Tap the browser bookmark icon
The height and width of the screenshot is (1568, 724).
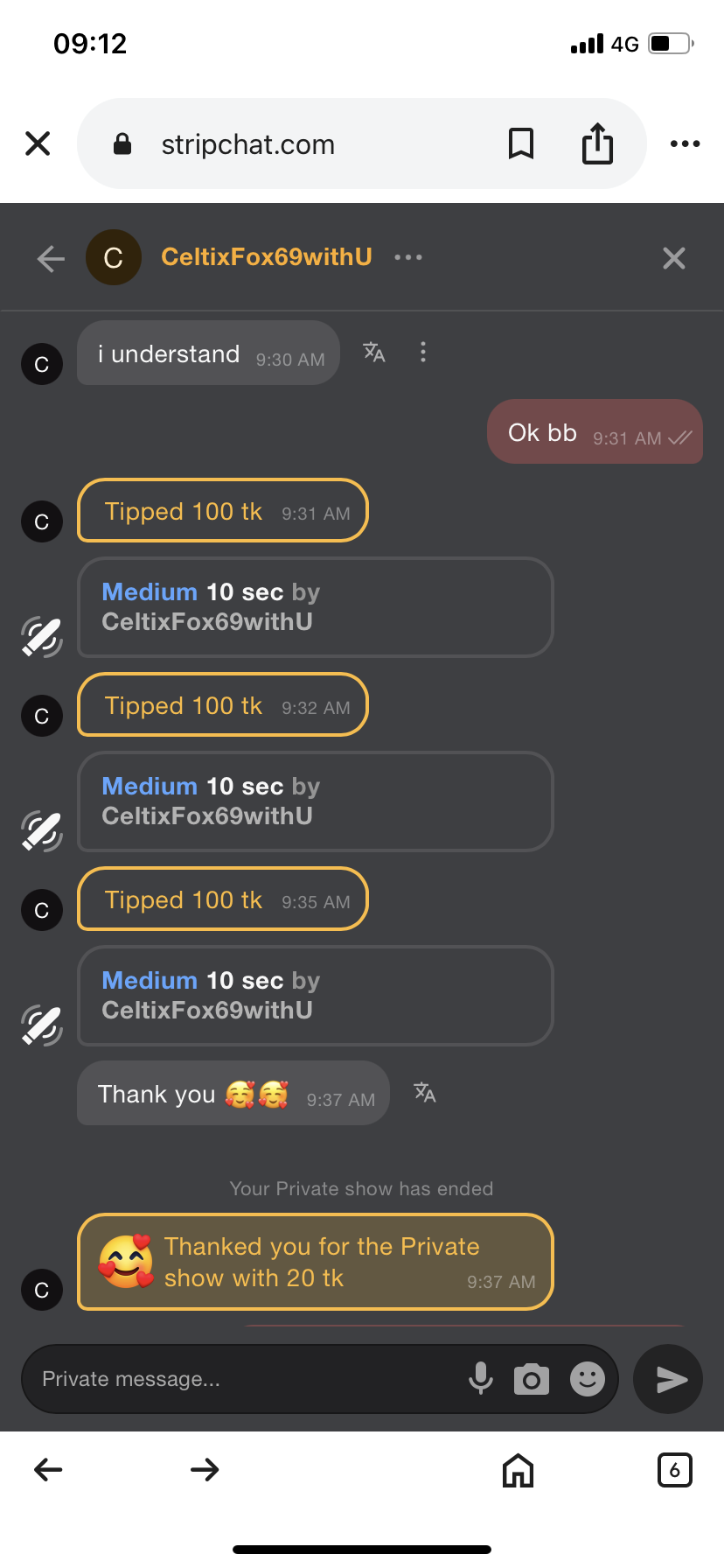(x=521, y=143)
